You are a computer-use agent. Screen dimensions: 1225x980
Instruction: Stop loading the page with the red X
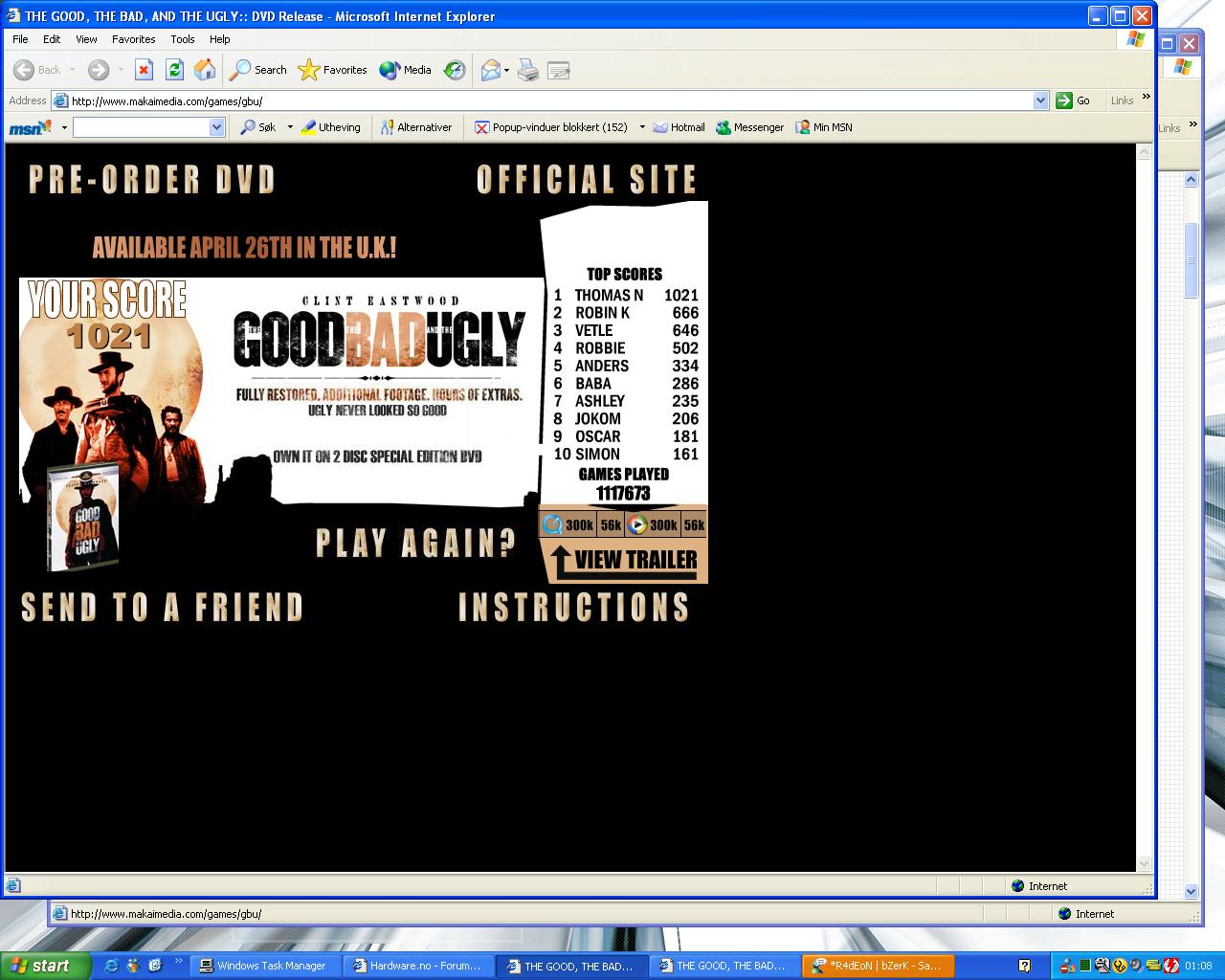(144, 70)
